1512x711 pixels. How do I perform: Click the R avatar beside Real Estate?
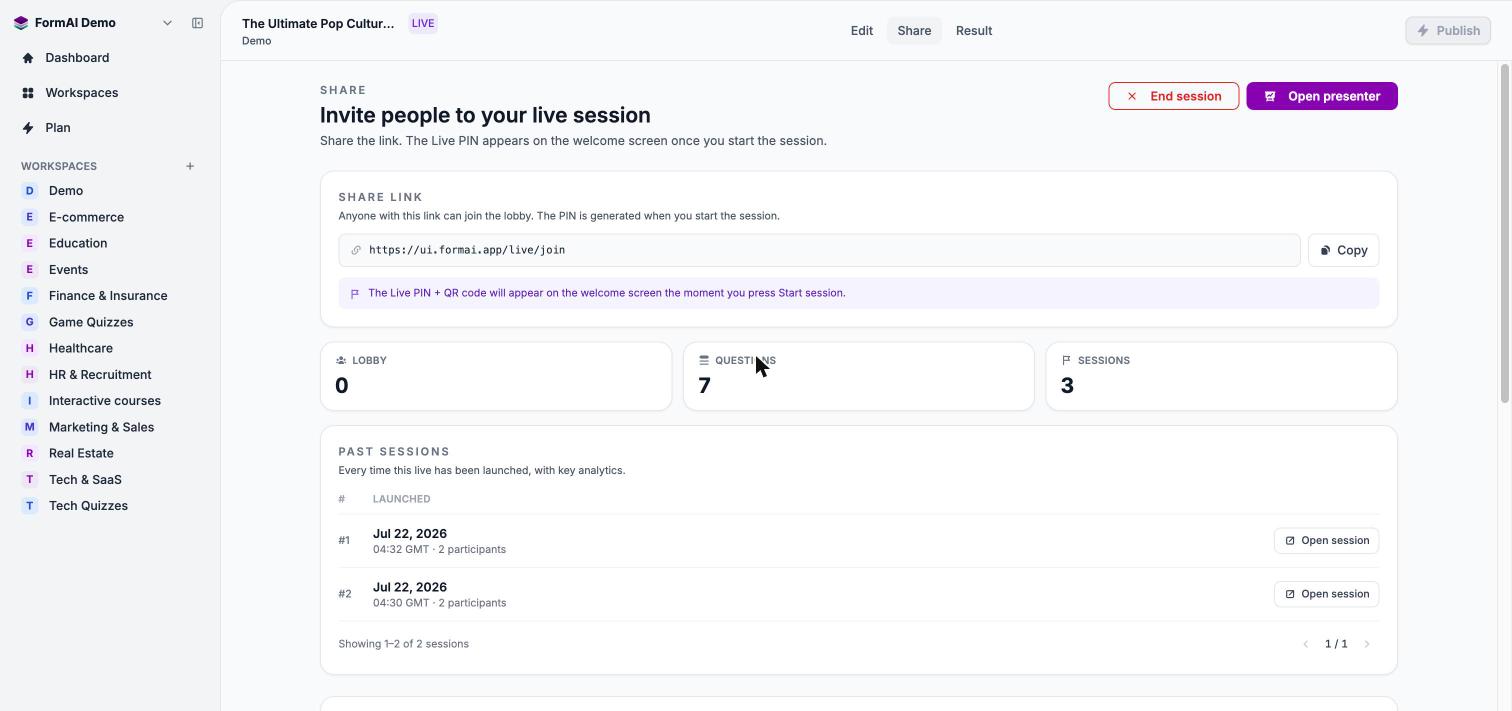(x=29, y=453)
